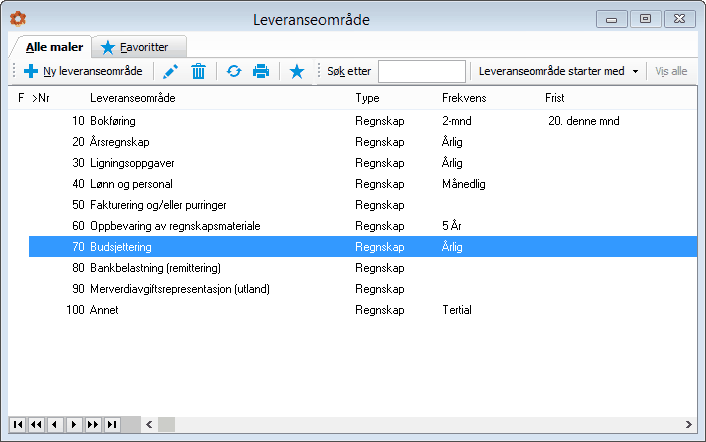Sort by the Nr column header

point(41,98)
